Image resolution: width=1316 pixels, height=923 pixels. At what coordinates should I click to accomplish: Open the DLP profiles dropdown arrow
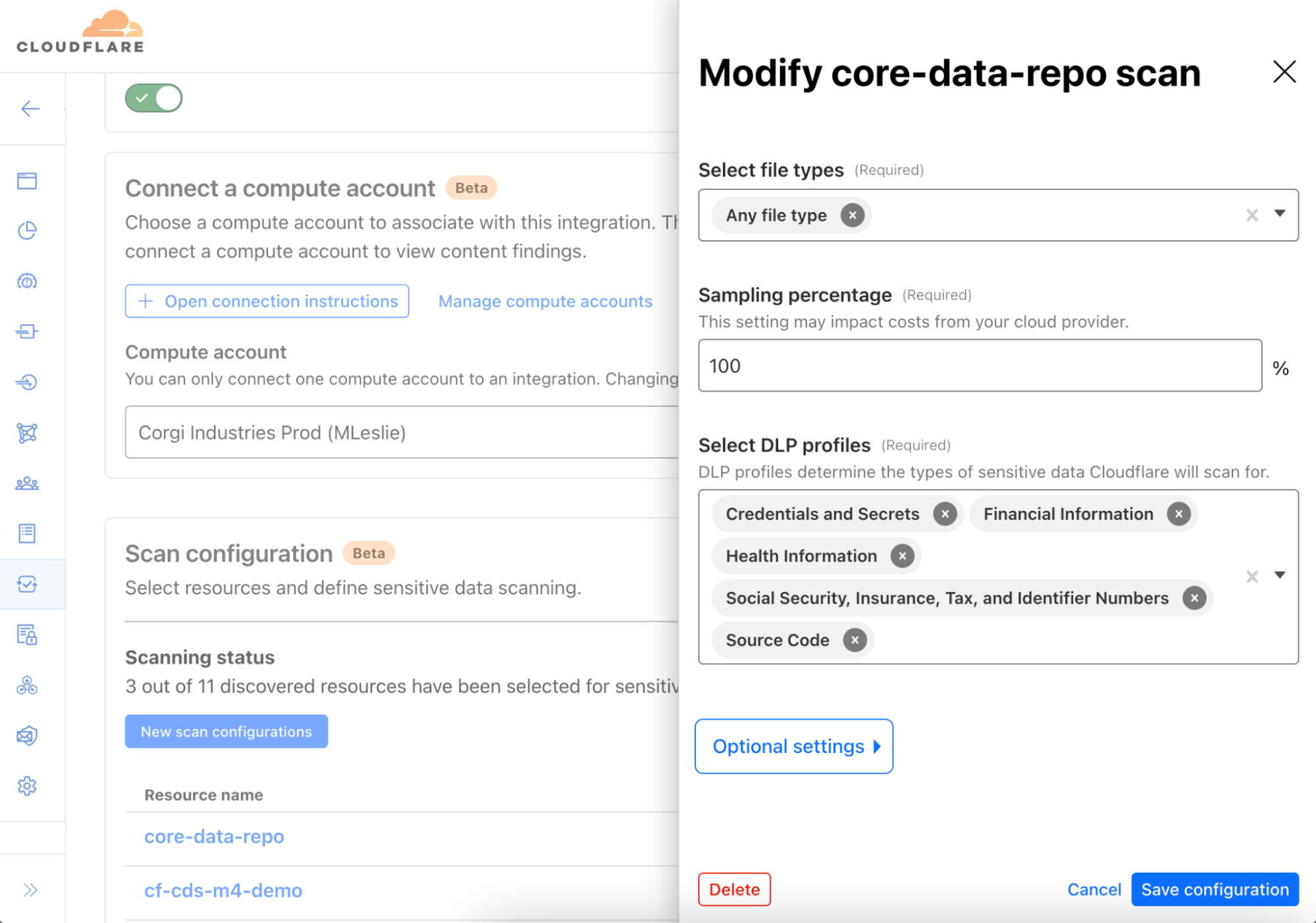pyautogui.click(x=1279, y=575)
